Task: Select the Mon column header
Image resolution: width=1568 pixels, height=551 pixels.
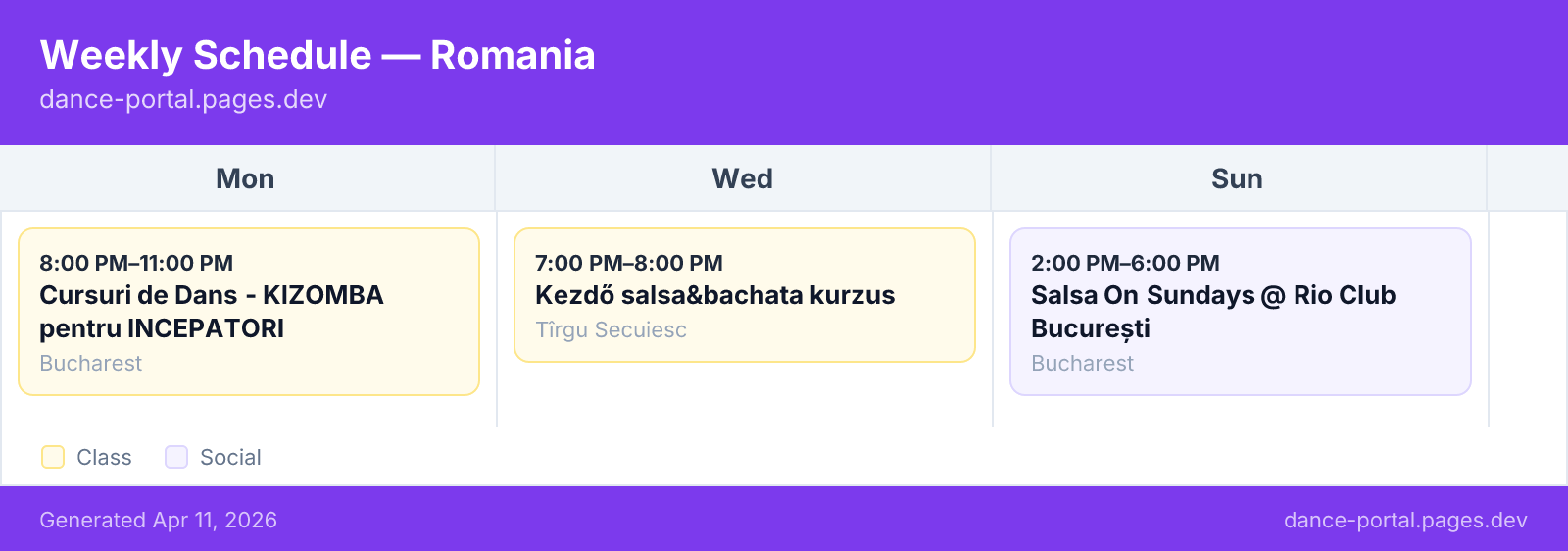Action: (x=246, y=178)
